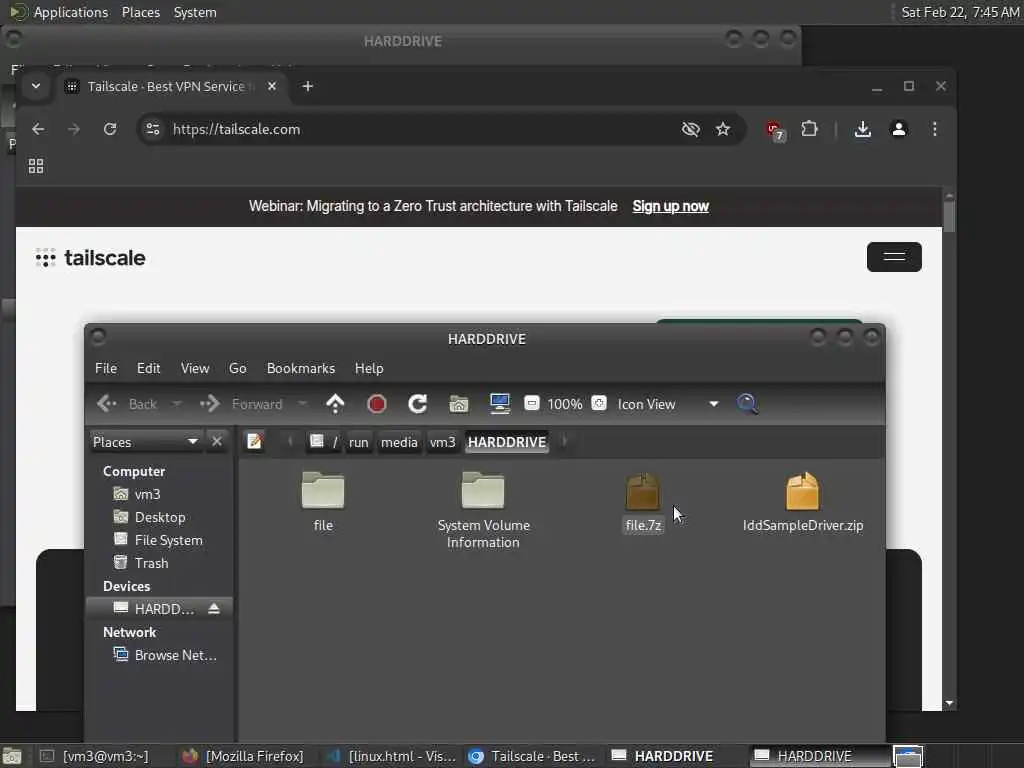1024x768 pixels.
Task: Open the Edit menu
Action: pos(148,368)
